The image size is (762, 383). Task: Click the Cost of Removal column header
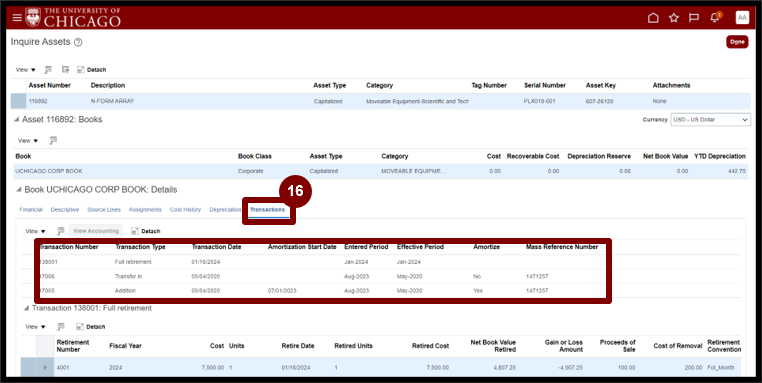coord(677,346)
